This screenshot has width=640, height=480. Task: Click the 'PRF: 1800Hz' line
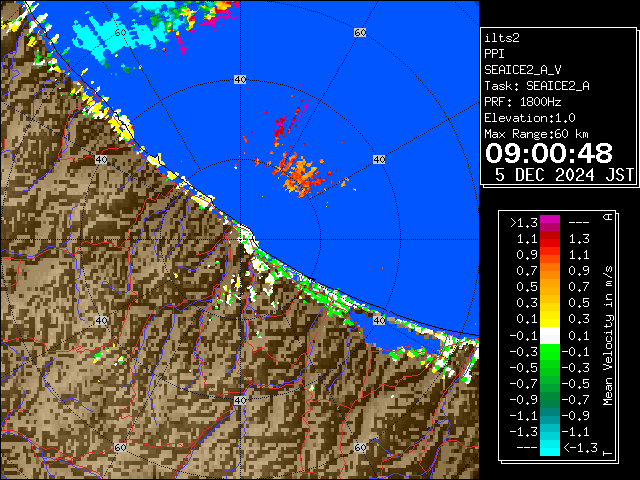523,102
